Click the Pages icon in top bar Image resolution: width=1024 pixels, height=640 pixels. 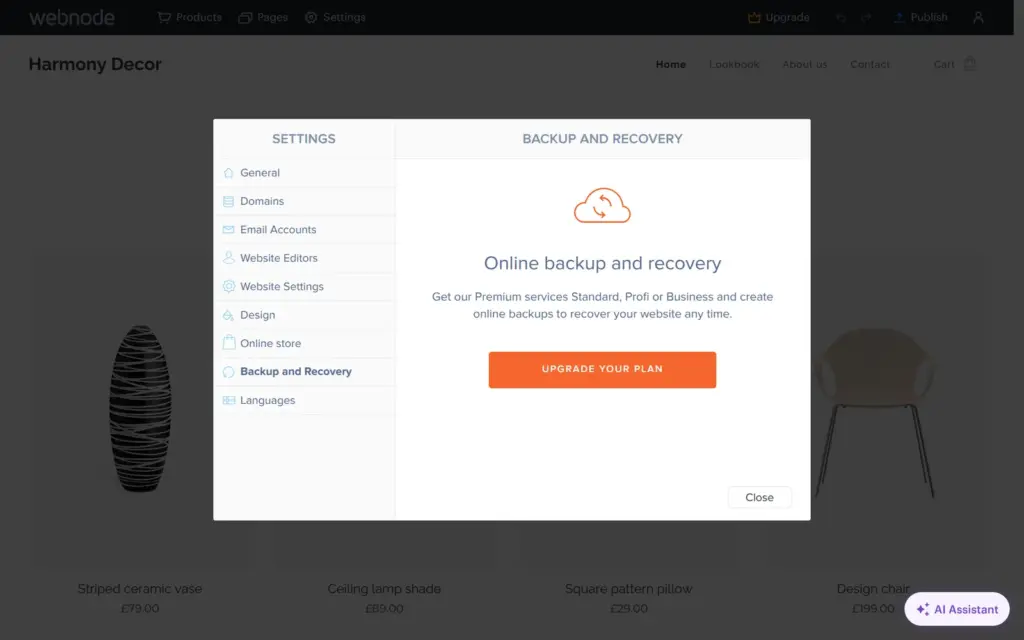pyautogui.click(x=245, y=18)
